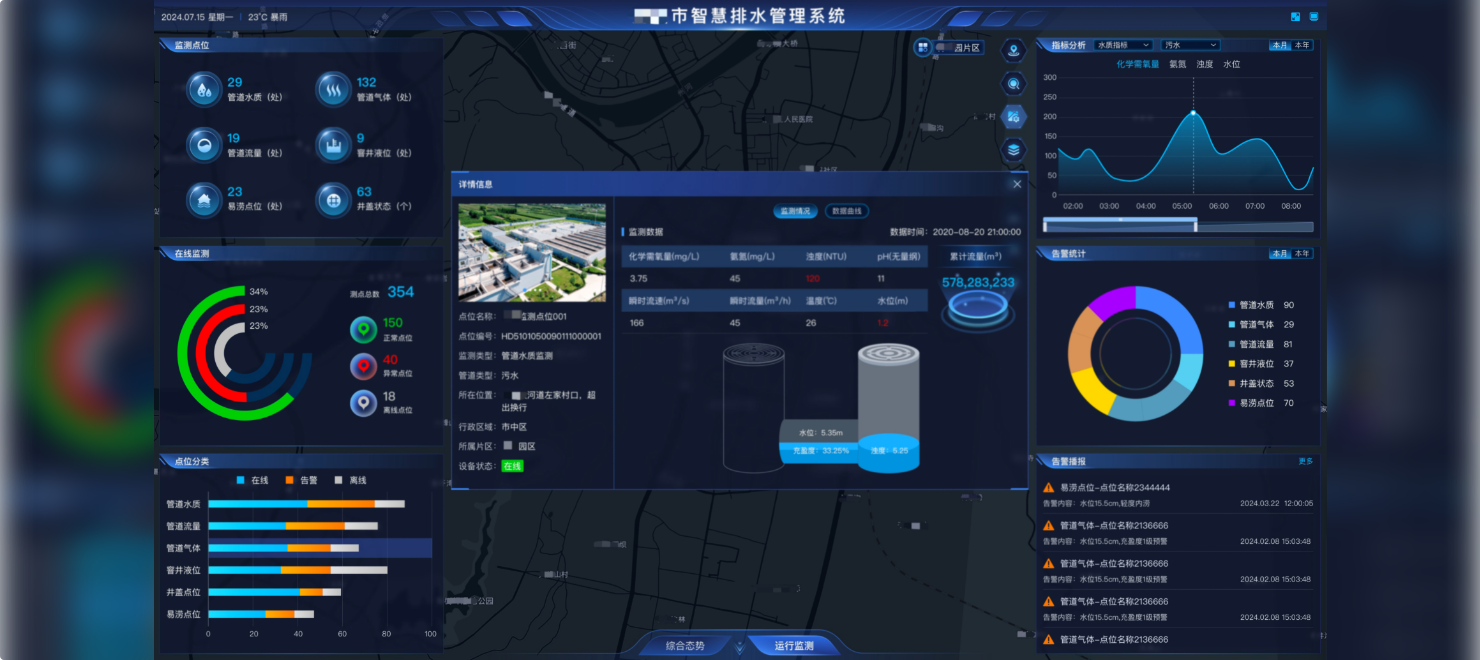Click the 易涝点位 flood point icon
This screenshot has height=660, width=1480.
tap(204, 199)
